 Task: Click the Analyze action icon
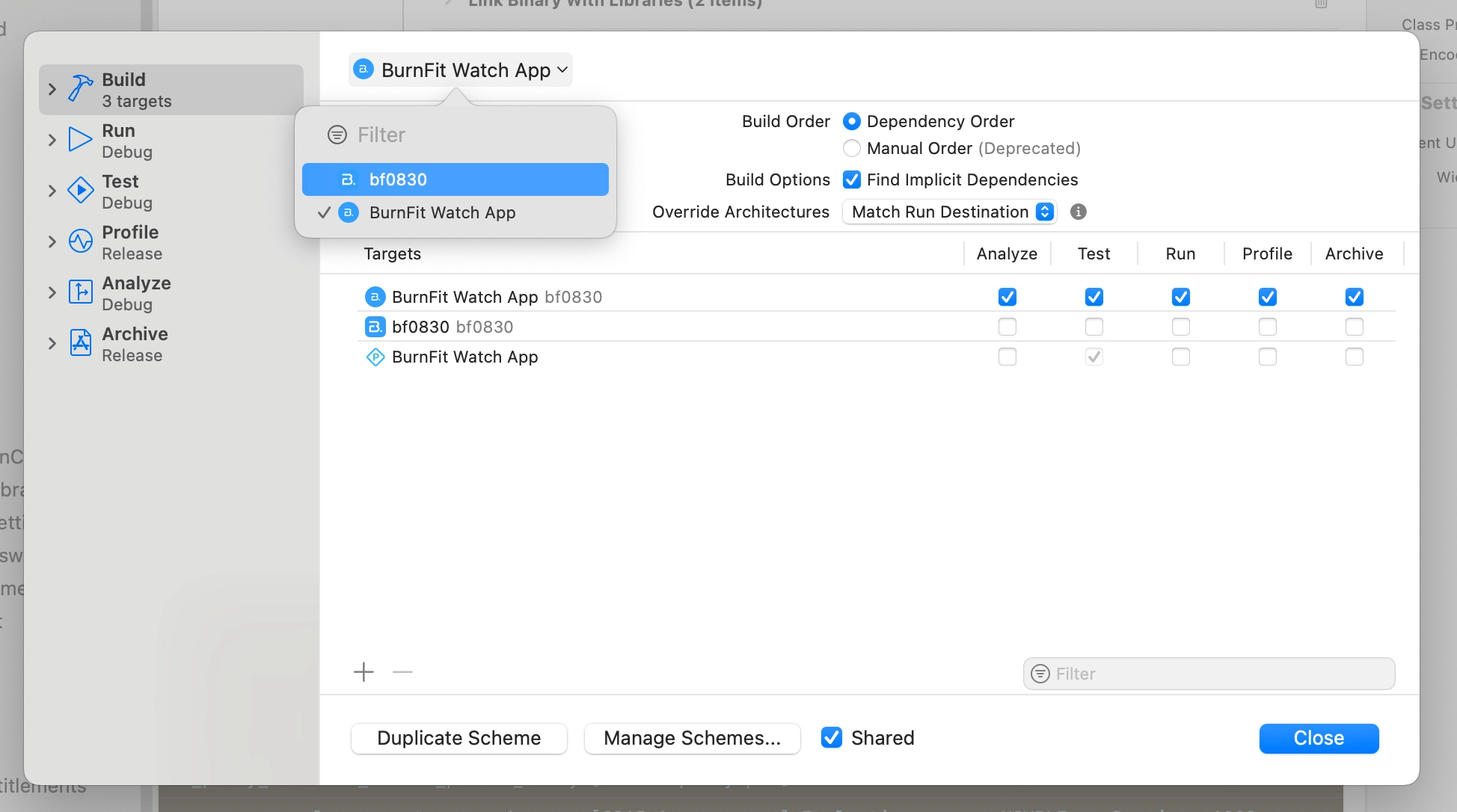(x=80, y=292)
